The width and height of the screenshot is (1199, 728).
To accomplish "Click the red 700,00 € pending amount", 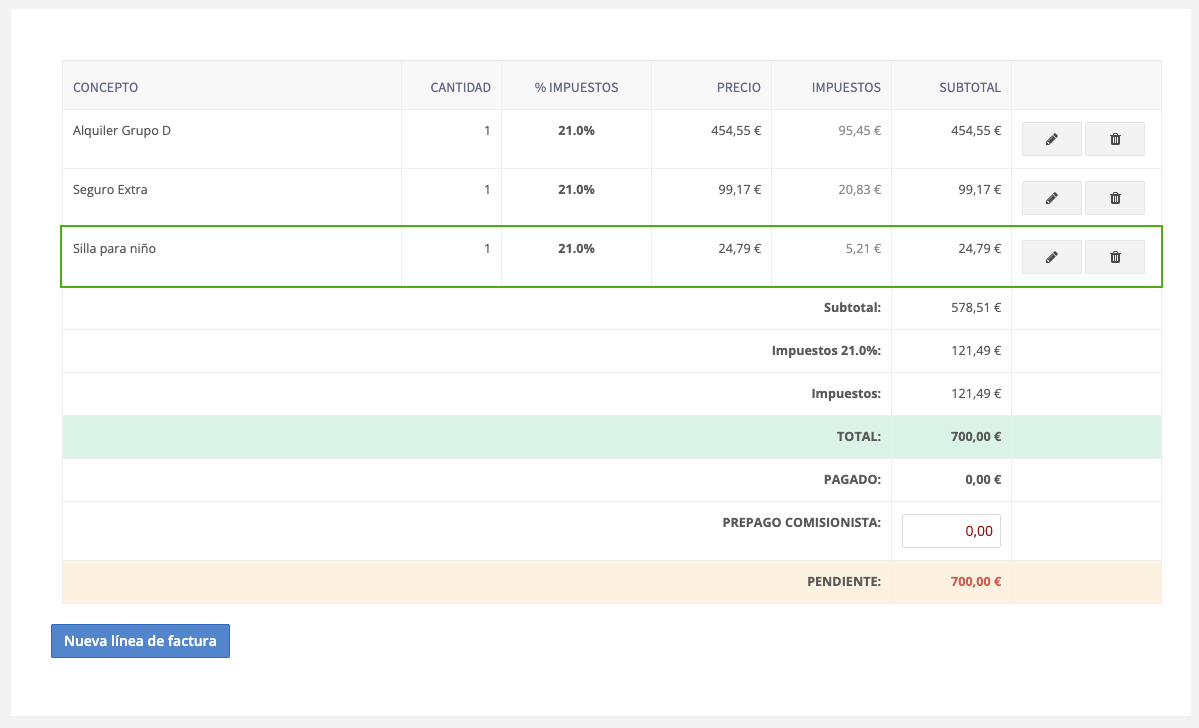I will point(976,581).
